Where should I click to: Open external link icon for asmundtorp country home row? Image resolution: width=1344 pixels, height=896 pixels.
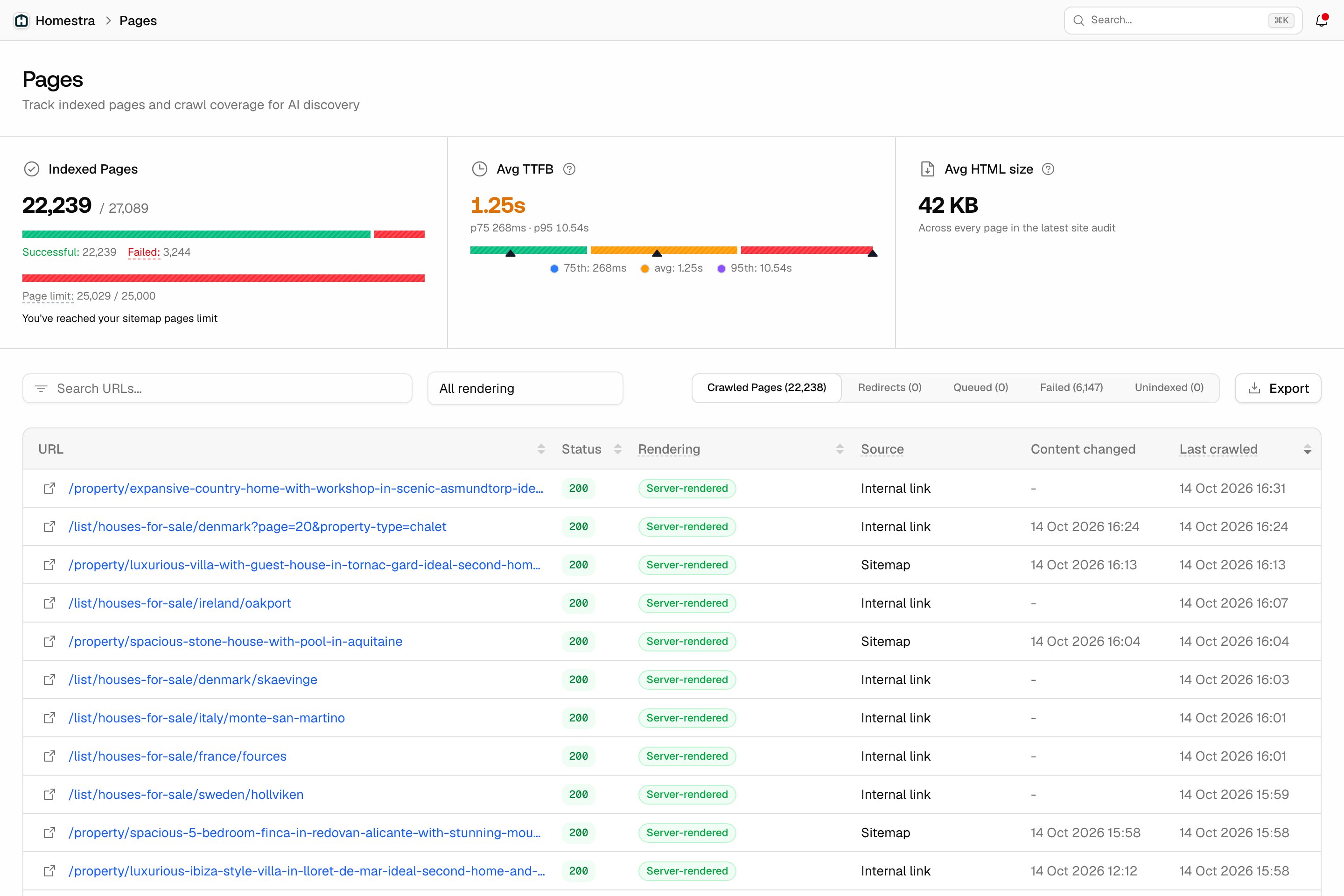point(50,489)
